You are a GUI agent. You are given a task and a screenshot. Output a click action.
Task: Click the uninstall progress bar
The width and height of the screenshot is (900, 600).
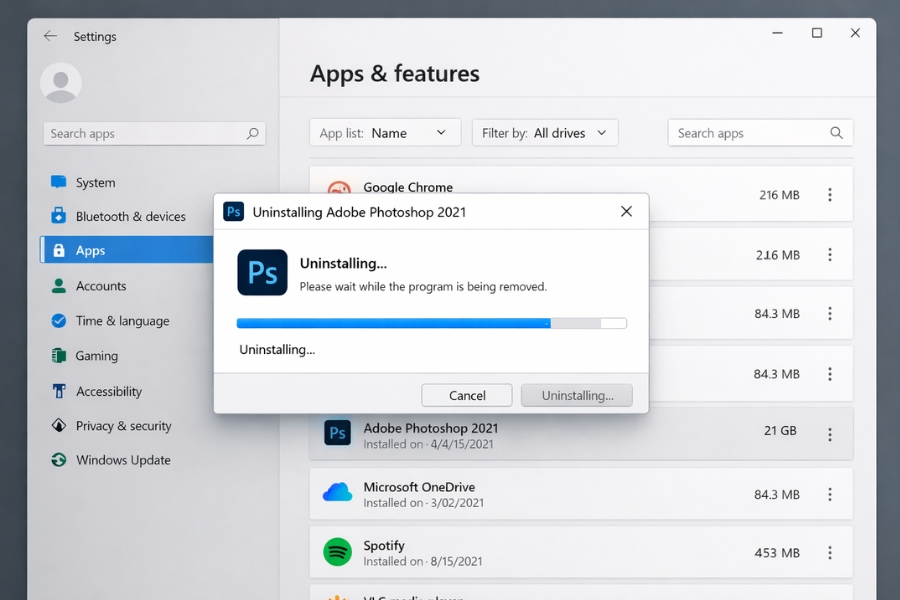tap(431, 323)
